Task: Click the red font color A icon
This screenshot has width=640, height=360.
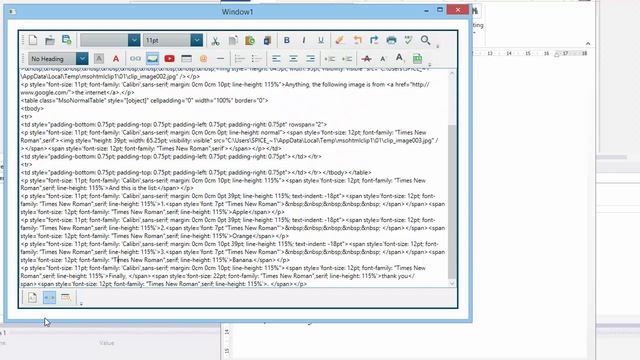Action: pos(116,59)
